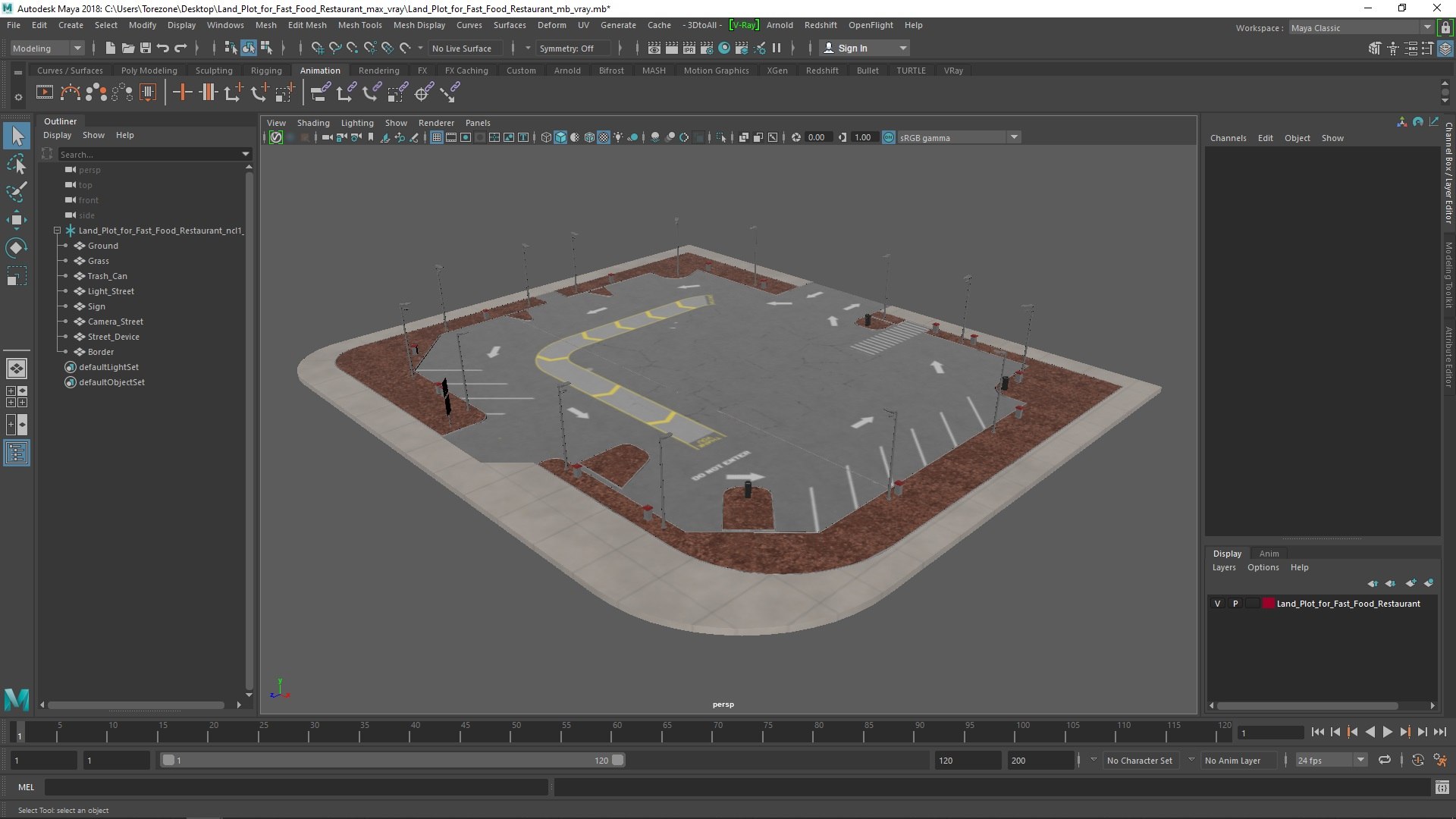This screenshot has height=819, width=1456.
Task: Open the Channels menu in Channel Box
Action: [x=1228, y=138]
